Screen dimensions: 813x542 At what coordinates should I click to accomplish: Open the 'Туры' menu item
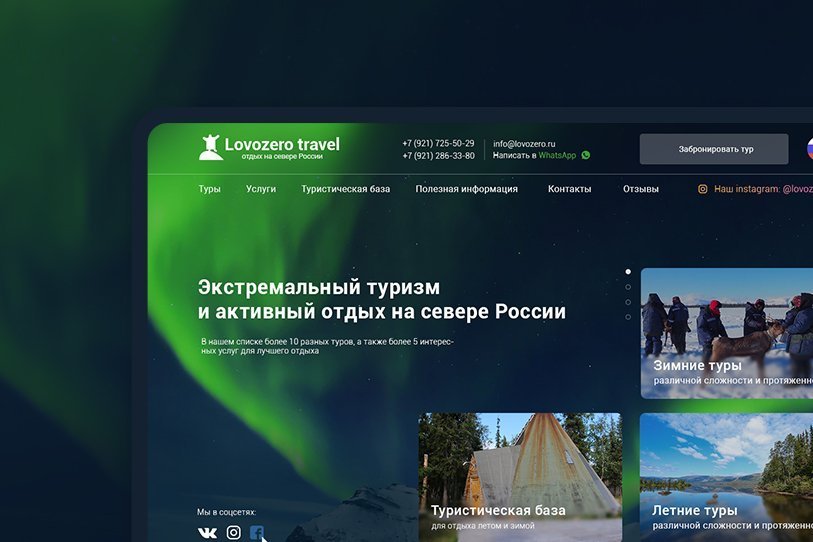pyautogui.click(x=209, y=189)
